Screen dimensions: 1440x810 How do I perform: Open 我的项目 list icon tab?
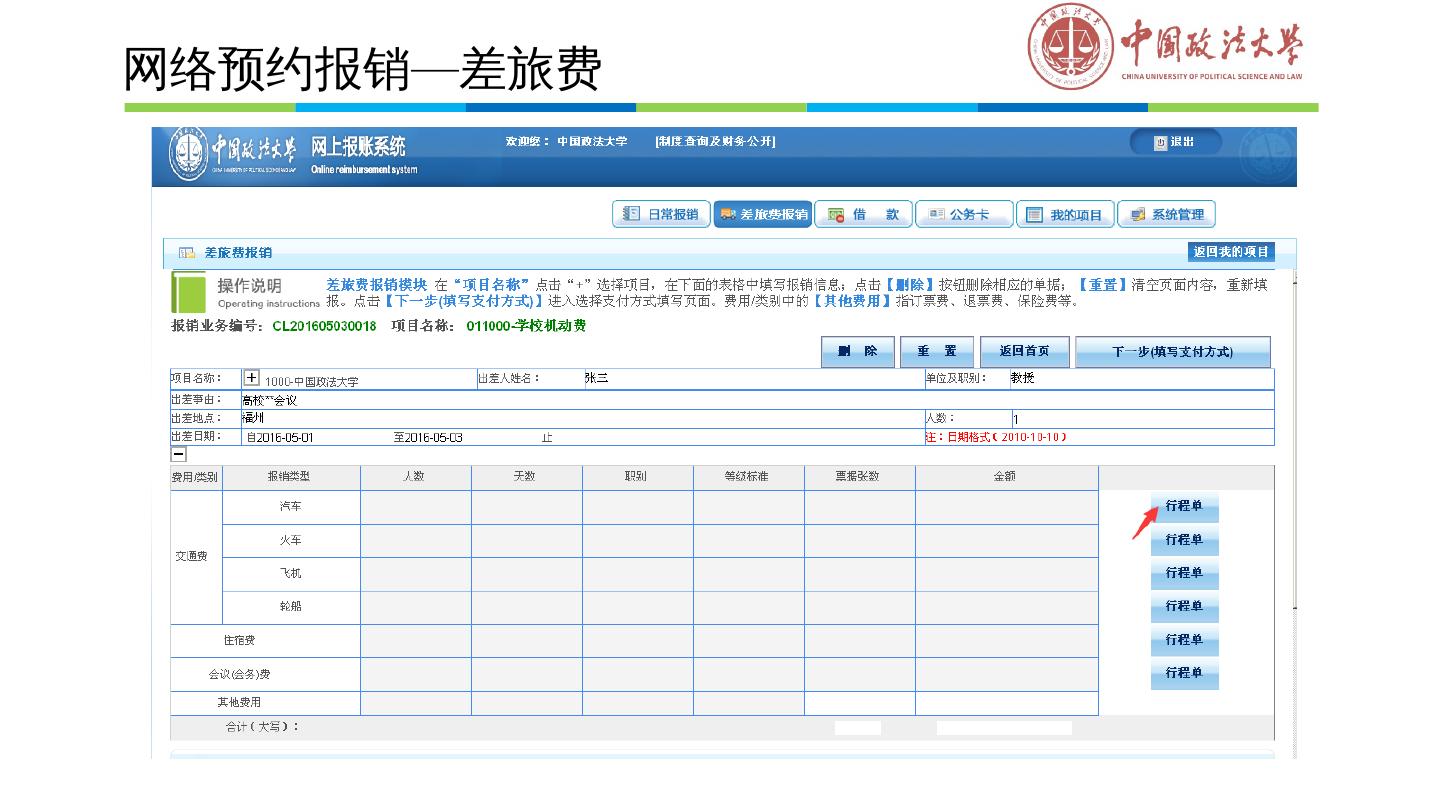pos(1065,215)
